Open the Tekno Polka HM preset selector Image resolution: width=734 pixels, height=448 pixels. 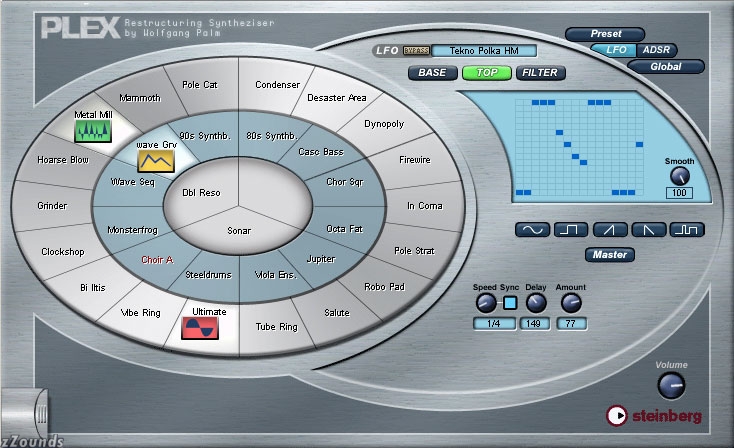click(x=484, y=51)
